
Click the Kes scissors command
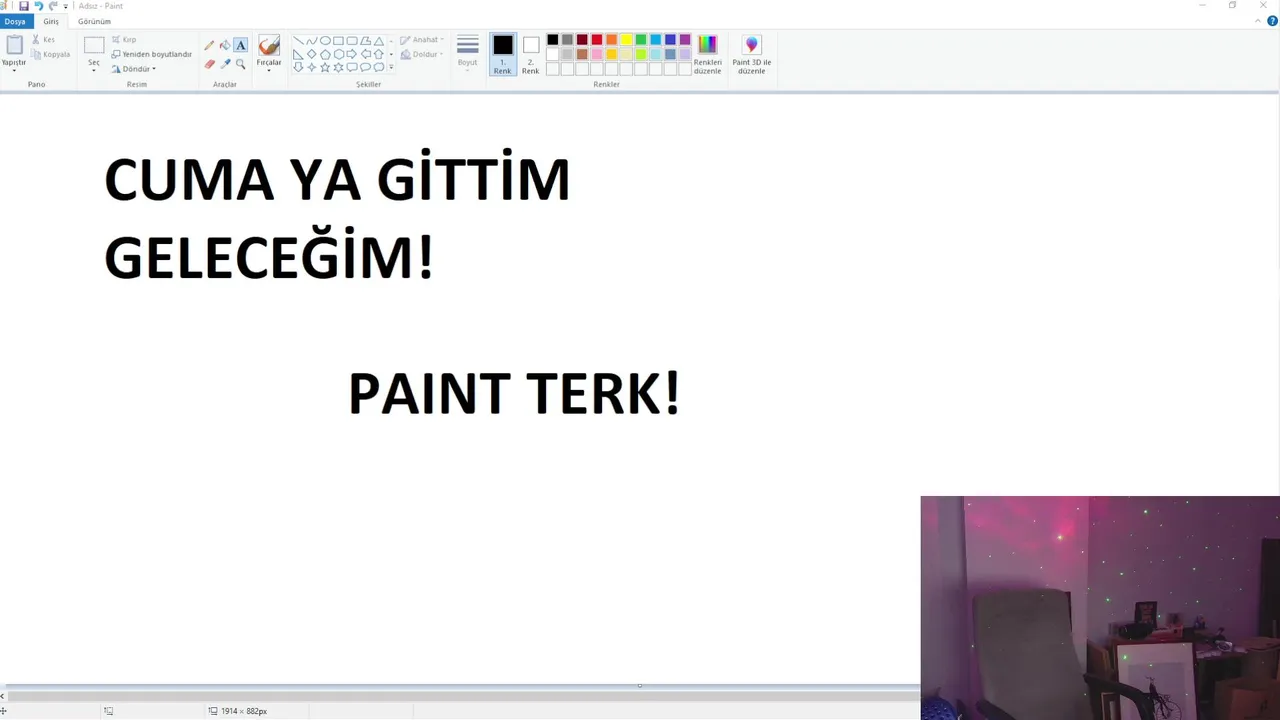tap(43, 40)
